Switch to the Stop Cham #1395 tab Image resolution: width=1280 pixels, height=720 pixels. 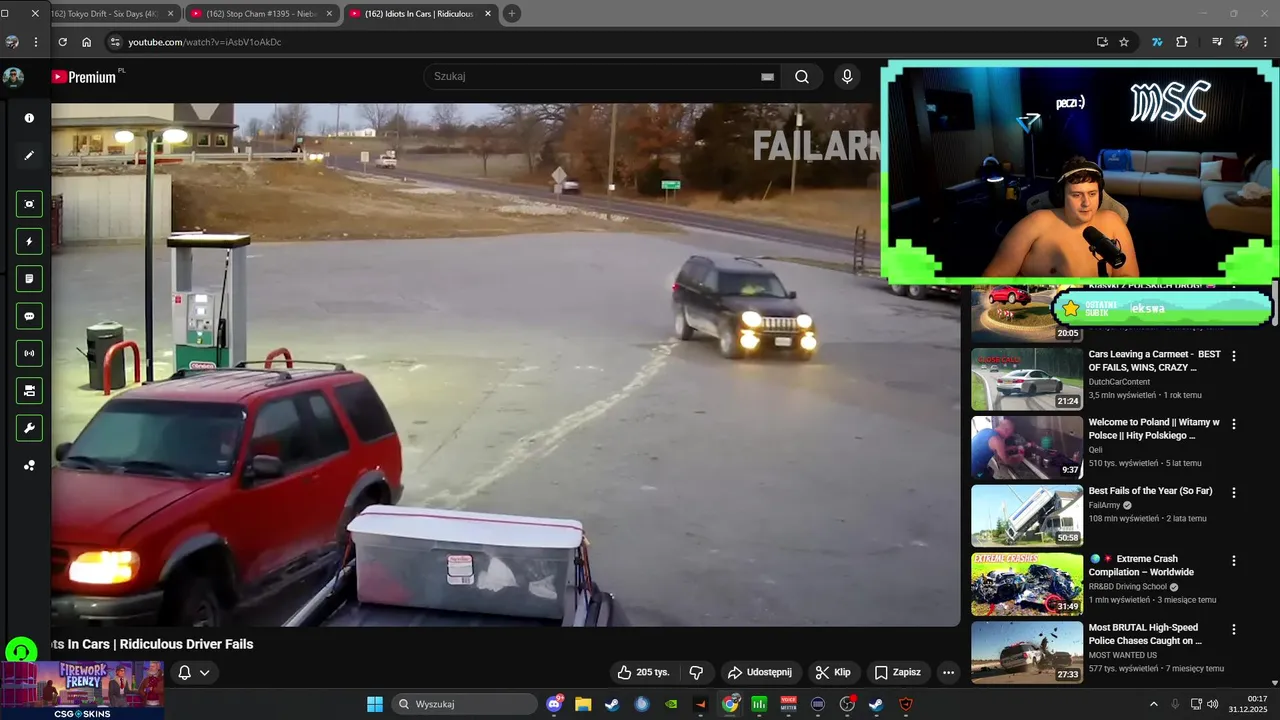pos(261,14)
